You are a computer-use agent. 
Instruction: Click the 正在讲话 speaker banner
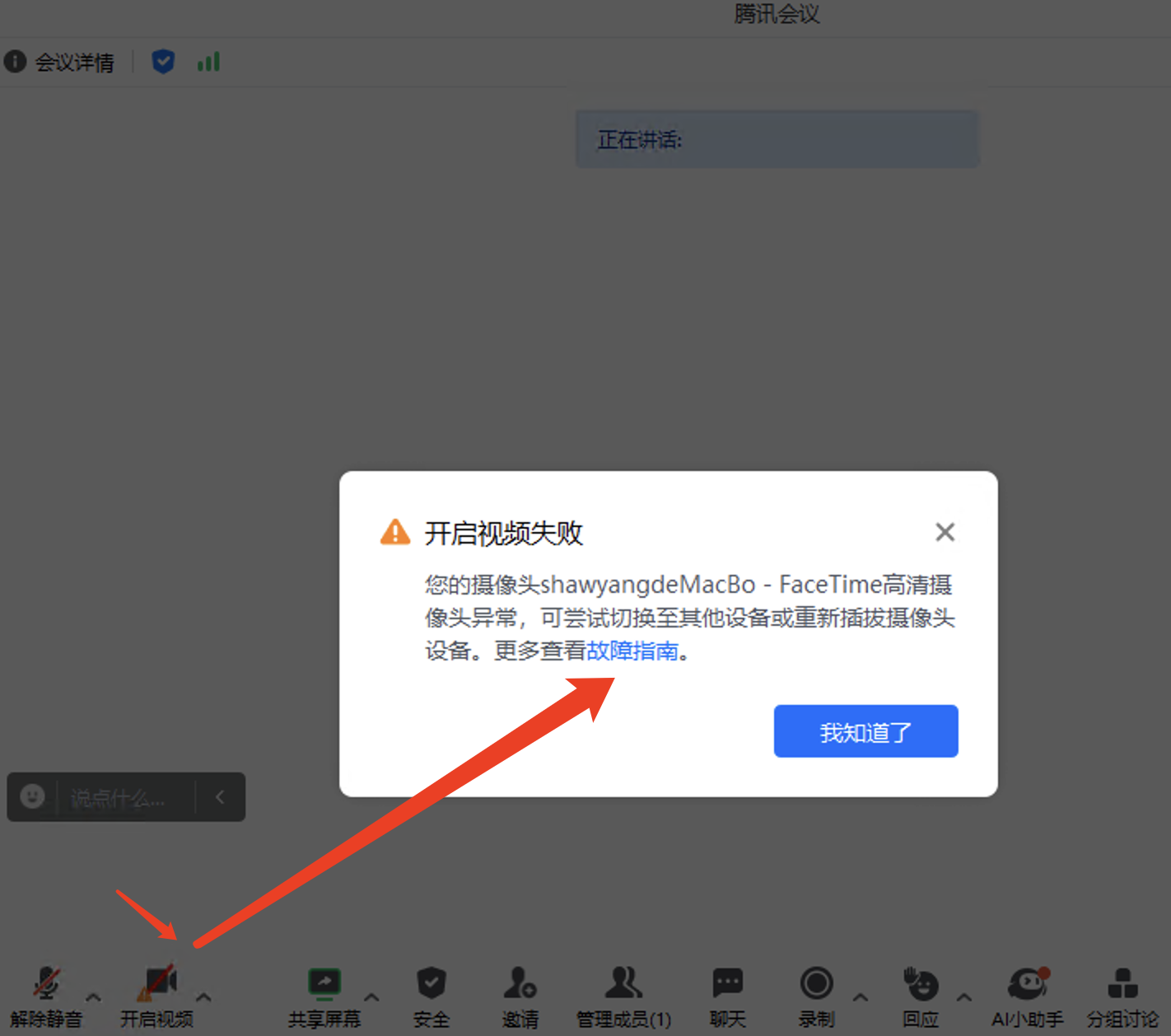777,139
